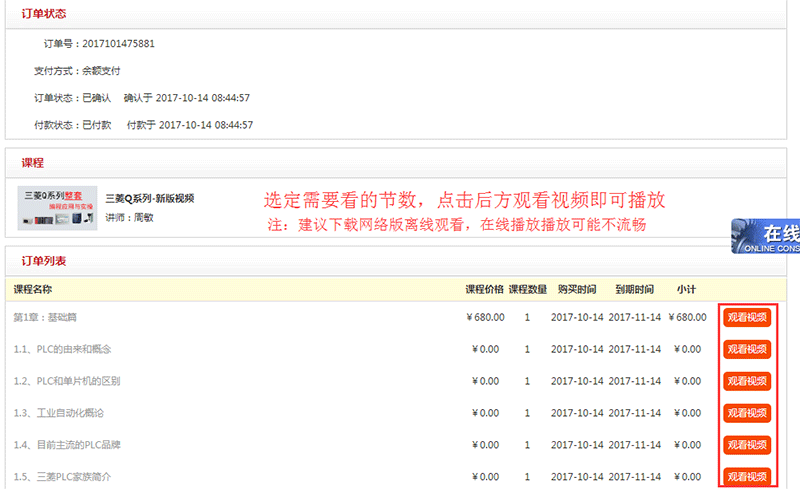Open the 1.4、目前主流的PLC品牌 lesson title
Viewport: 800px width, 489px height.
point(68,445)
